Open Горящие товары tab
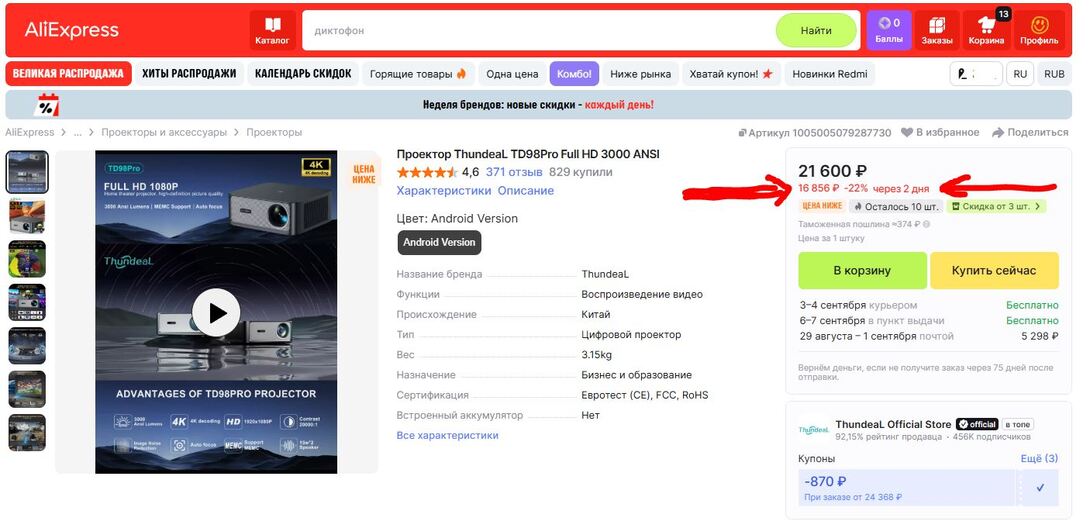The width and height of the screenshot is (1090, 528). point(418,74)
